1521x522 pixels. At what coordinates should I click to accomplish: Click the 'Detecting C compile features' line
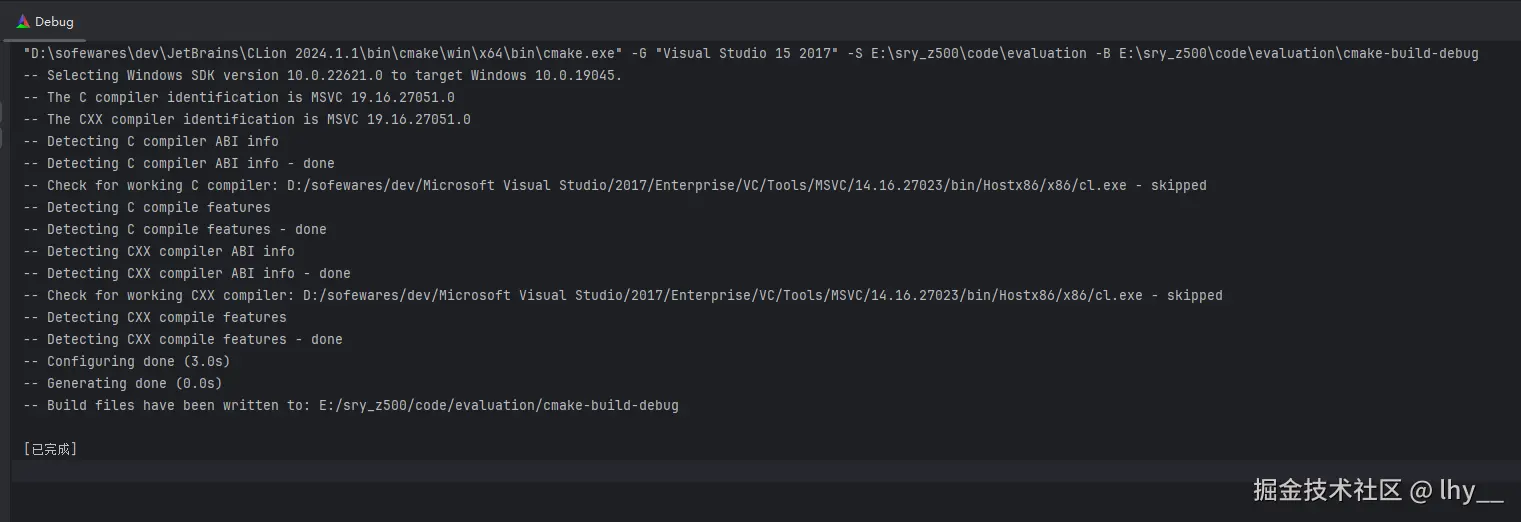click(146, 207)
